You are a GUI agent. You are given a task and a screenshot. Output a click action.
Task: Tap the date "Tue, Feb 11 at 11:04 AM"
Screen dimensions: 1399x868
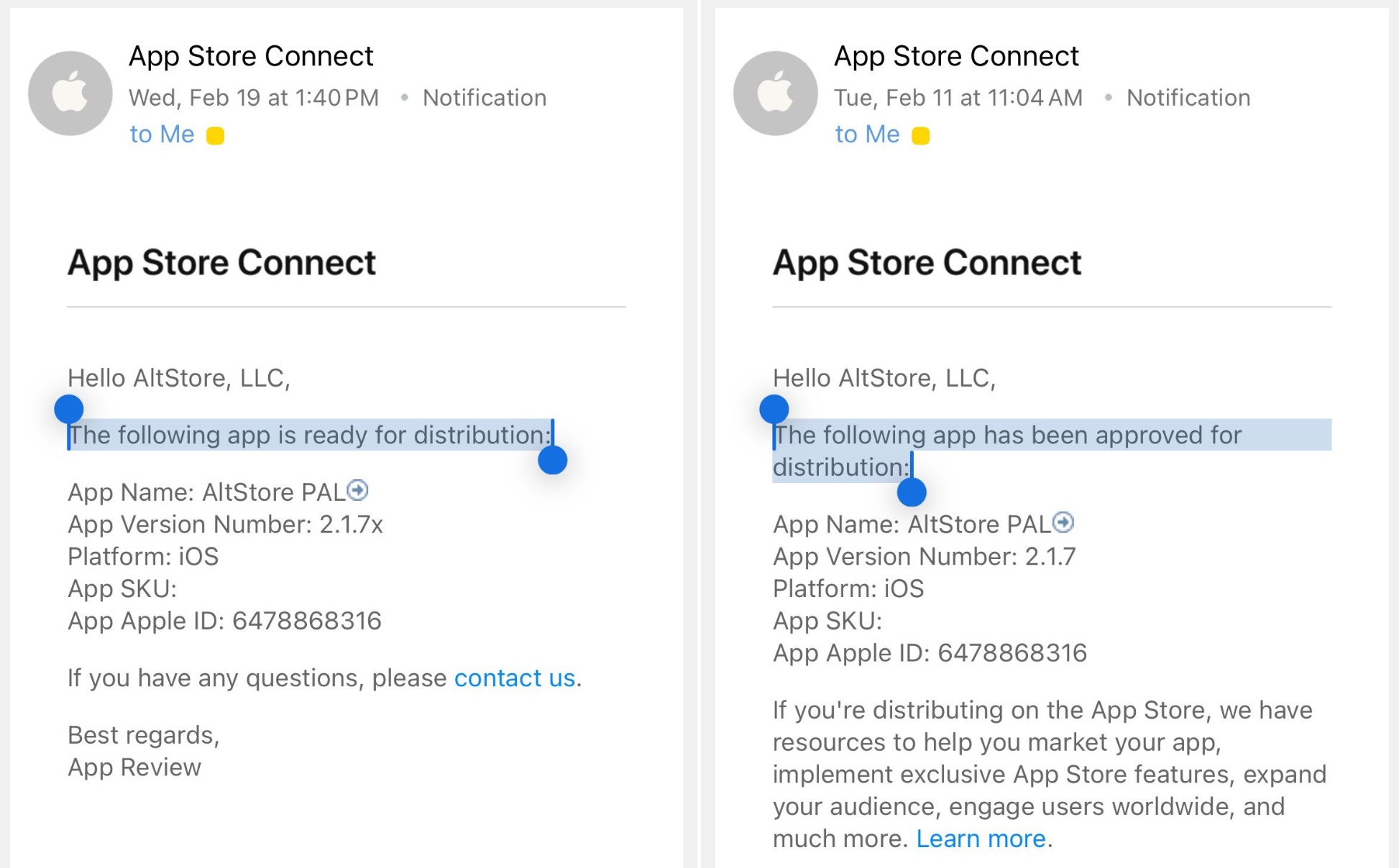pos(958,98)
